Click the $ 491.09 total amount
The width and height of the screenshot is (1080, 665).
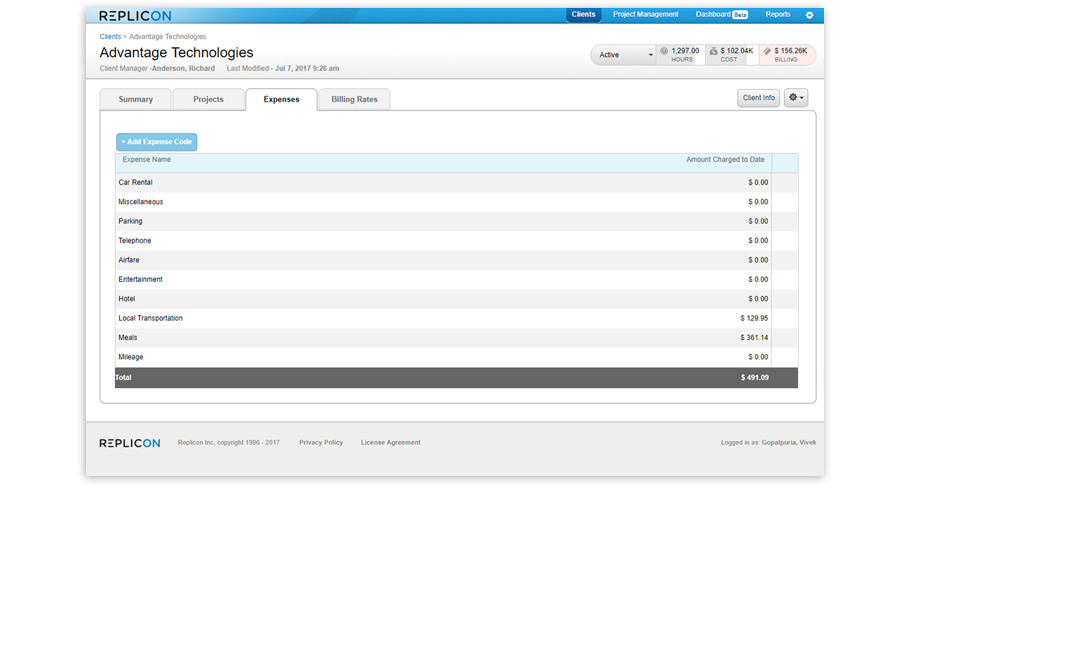coord(755,378)
